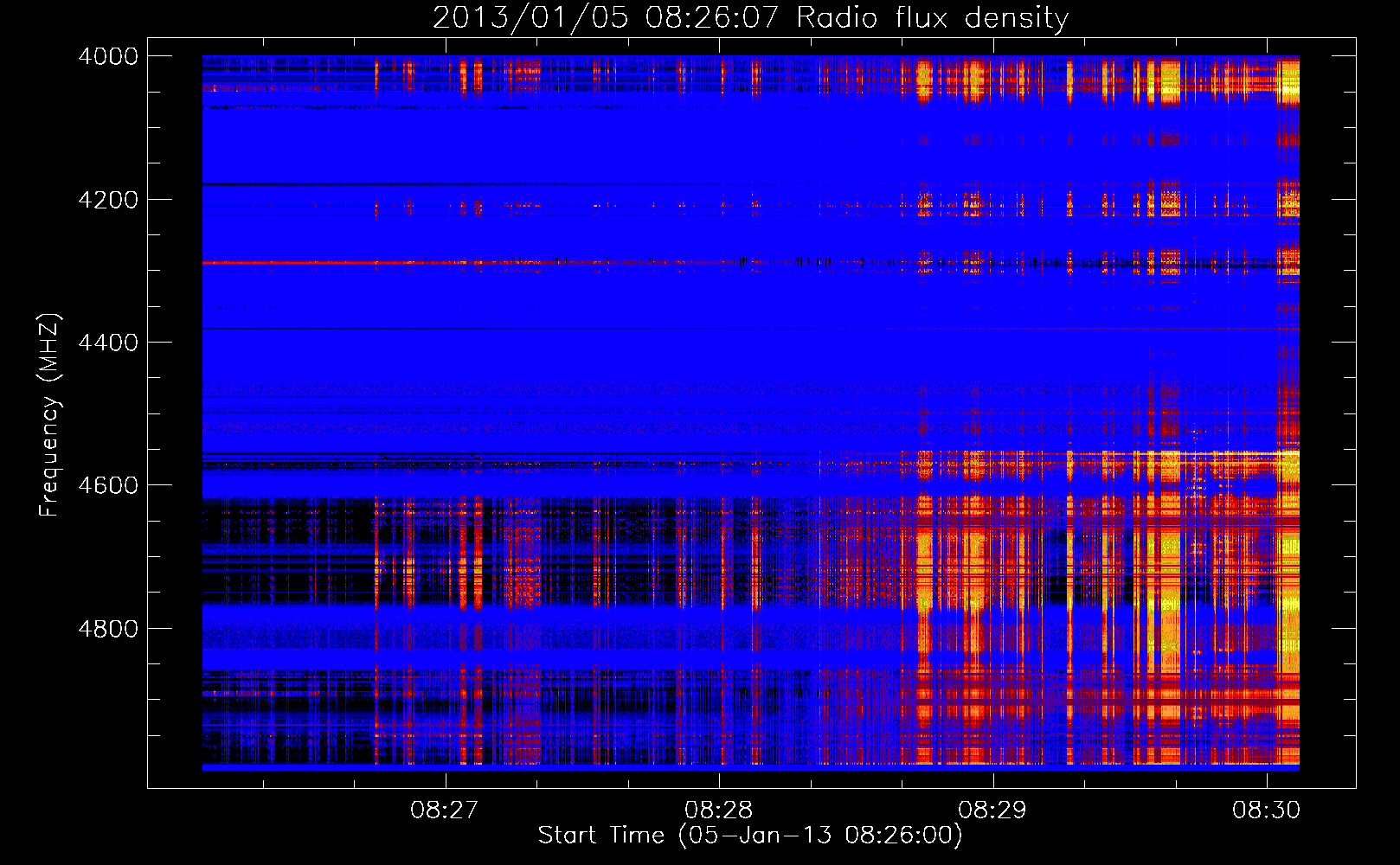
Task: Select the 4800 frequency axis label
Action: (x=108, y=629)
